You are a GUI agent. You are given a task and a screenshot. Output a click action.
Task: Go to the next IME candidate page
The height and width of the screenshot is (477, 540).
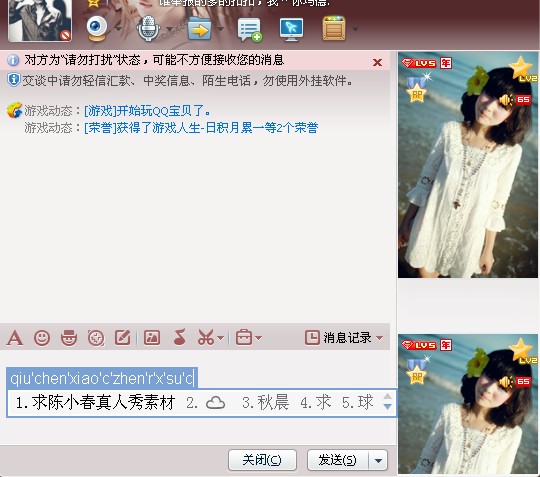(x=387, y=407)
